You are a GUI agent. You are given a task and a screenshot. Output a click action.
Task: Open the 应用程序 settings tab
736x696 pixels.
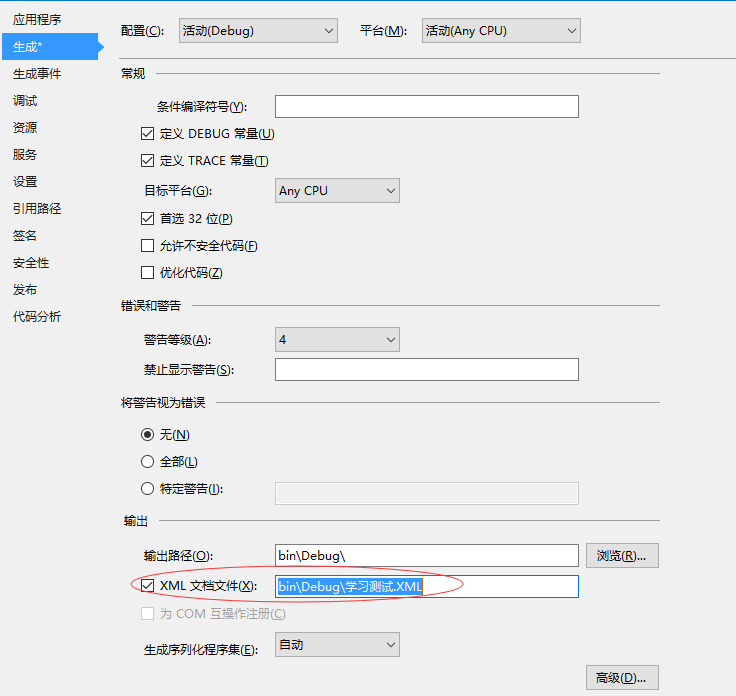point(37,20)
